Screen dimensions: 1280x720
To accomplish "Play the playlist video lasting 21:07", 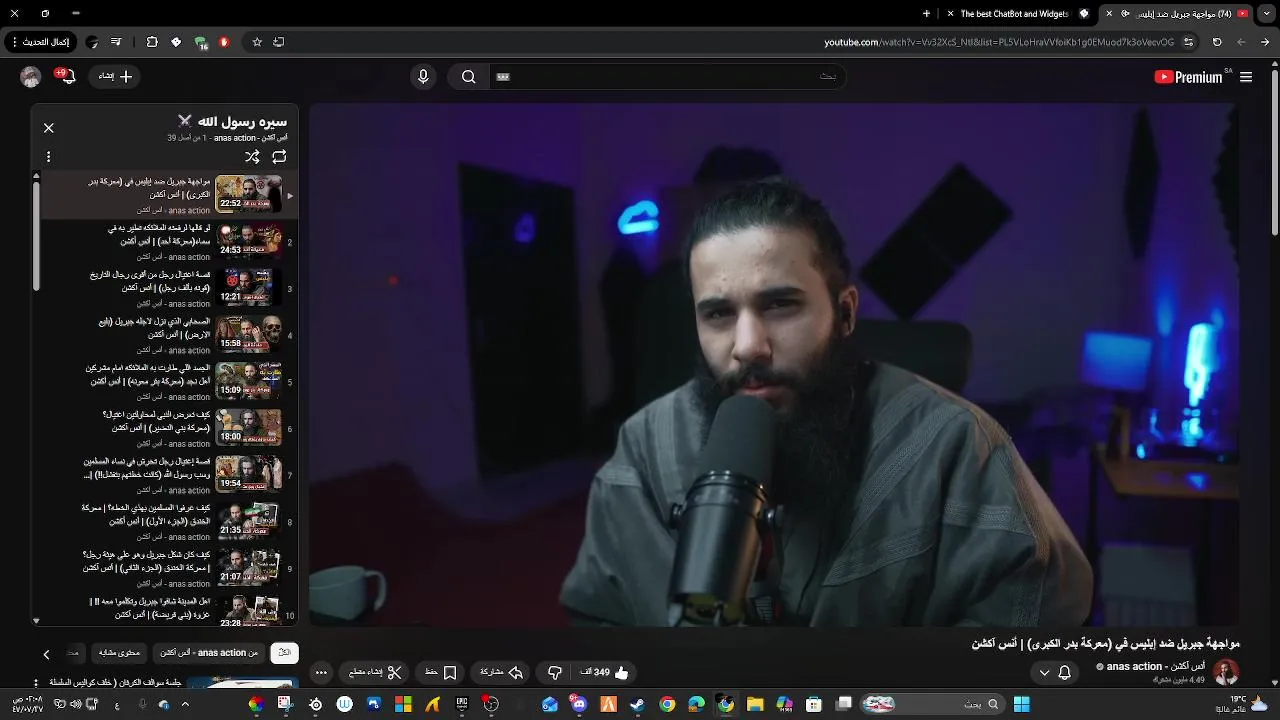I will (166, 568).
